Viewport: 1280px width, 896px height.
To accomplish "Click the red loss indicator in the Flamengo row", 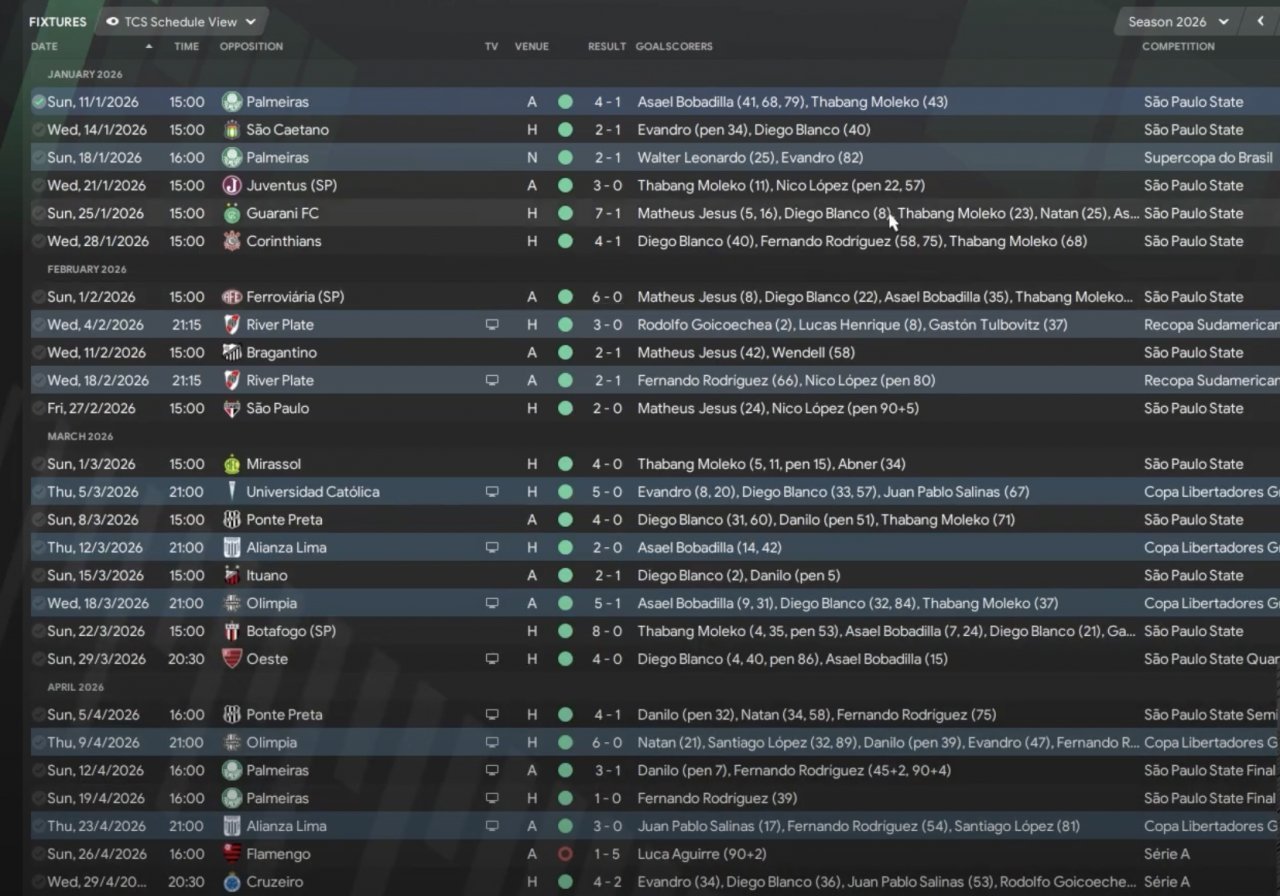I will [565, 855].
